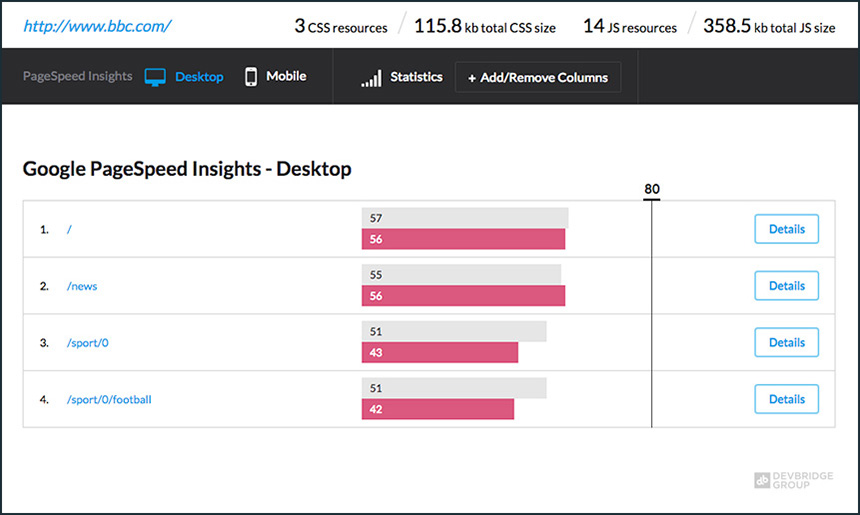Open the /sport/0 page link

click(88, 343)
